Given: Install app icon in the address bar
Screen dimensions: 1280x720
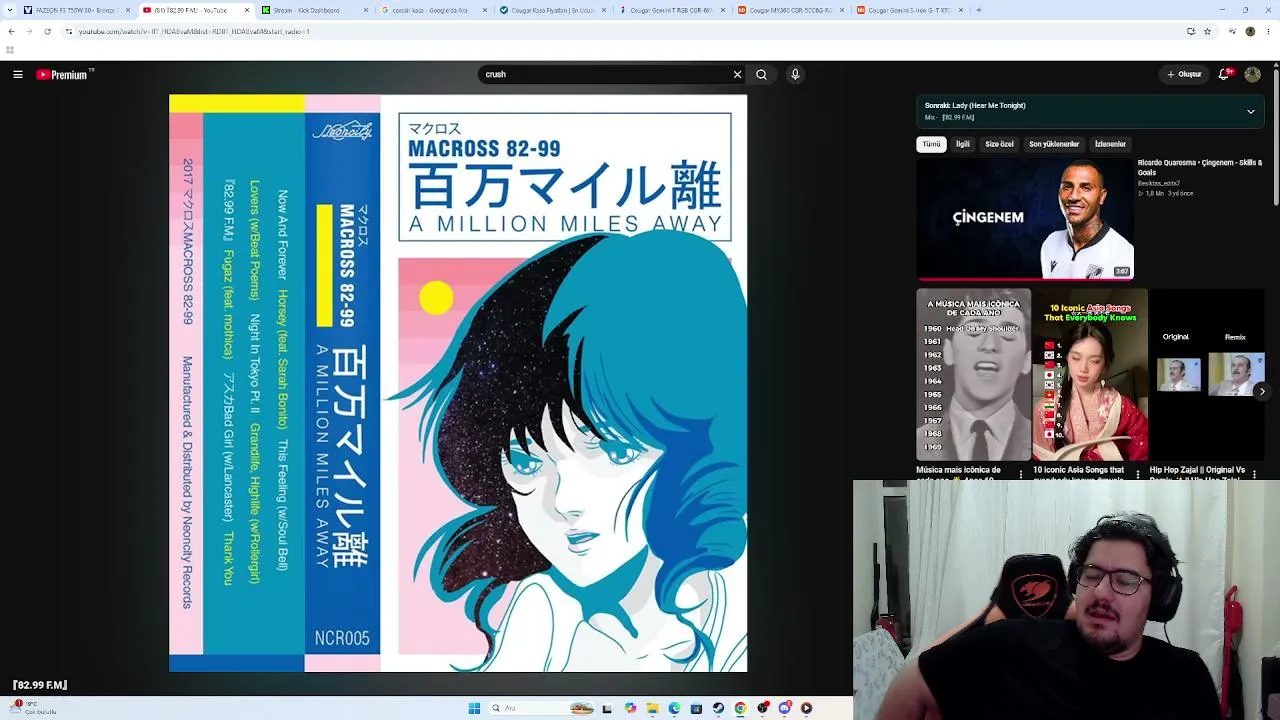Looking at the screenshot, I should (x=1191, y=31).
